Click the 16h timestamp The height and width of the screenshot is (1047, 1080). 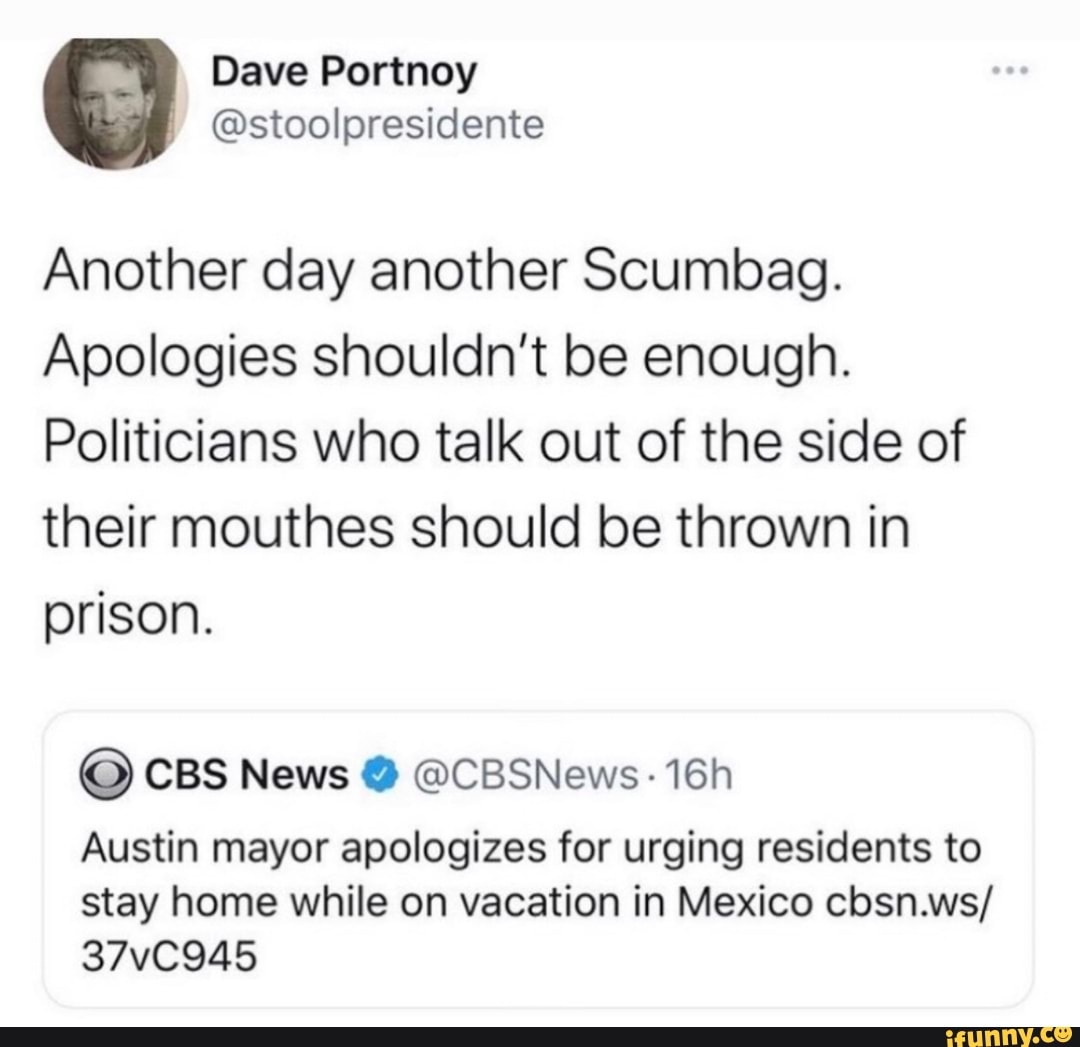(699, 776)
